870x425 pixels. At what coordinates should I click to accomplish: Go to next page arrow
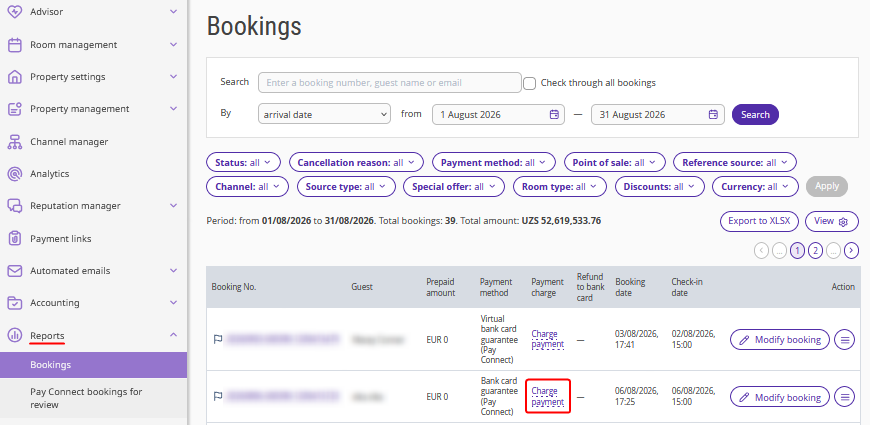tap(851, 251)
